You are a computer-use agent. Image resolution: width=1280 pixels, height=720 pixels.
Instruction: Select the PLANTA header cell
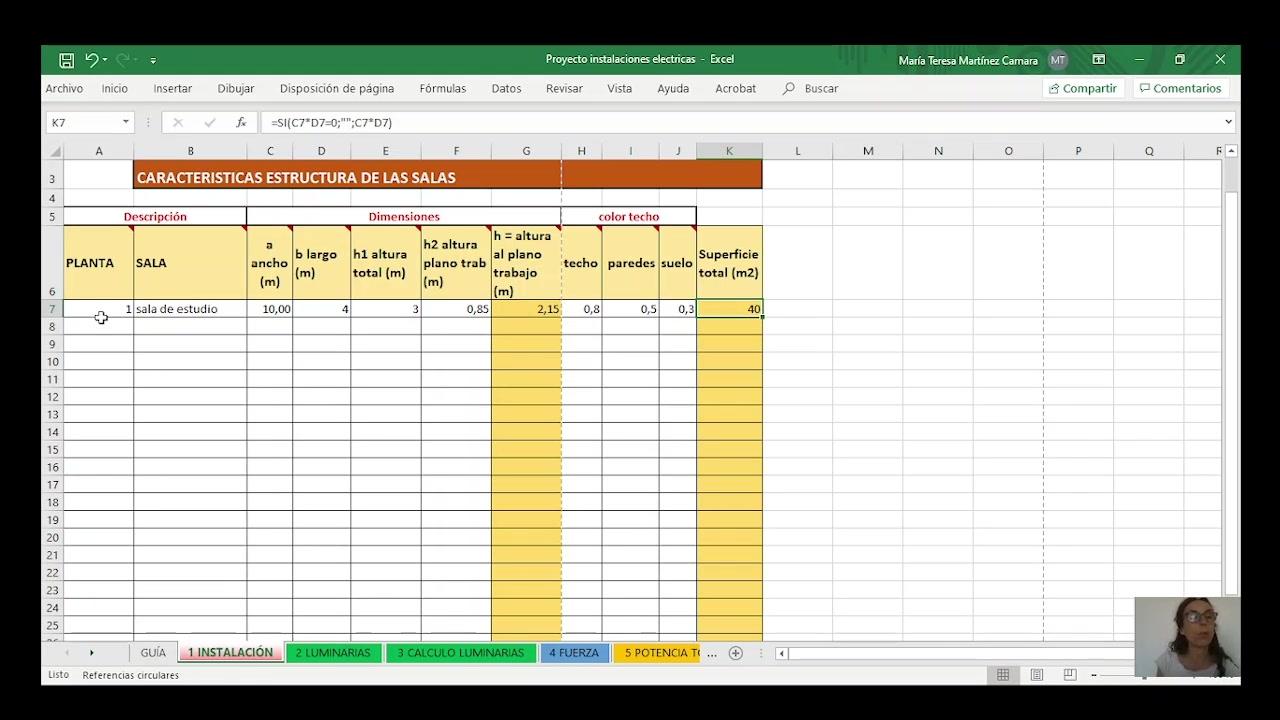[x=99, y=263]
